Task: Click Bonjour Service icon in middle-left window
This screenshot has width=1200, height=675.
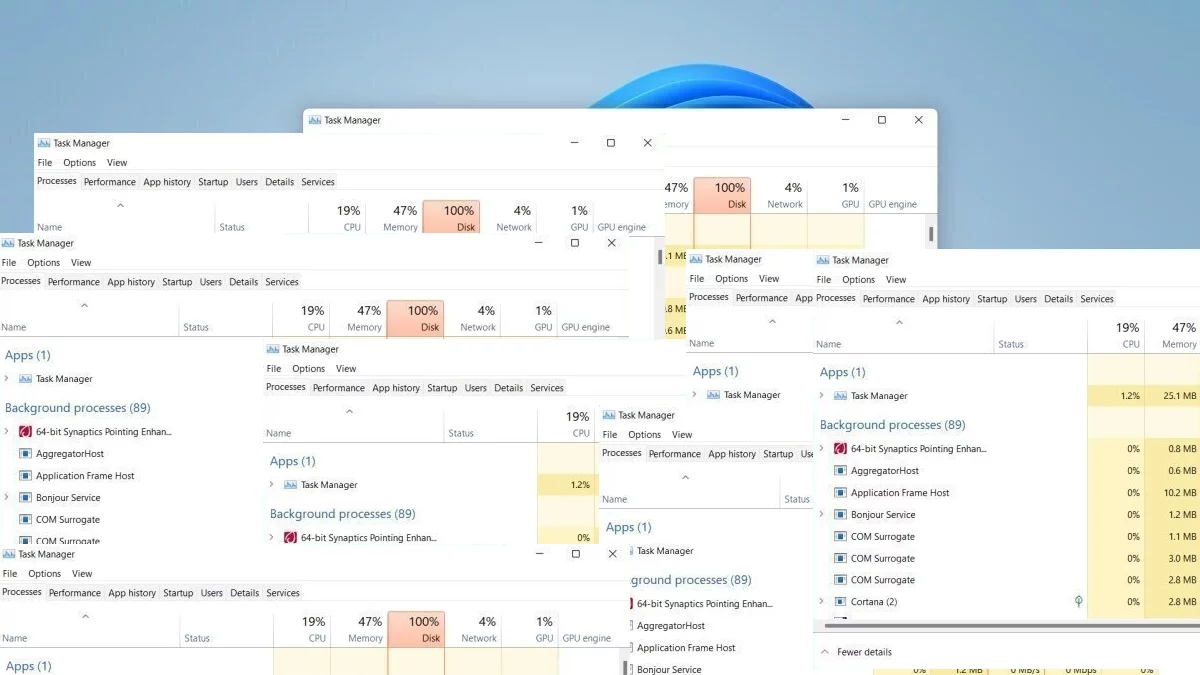Action: [25, 498]
